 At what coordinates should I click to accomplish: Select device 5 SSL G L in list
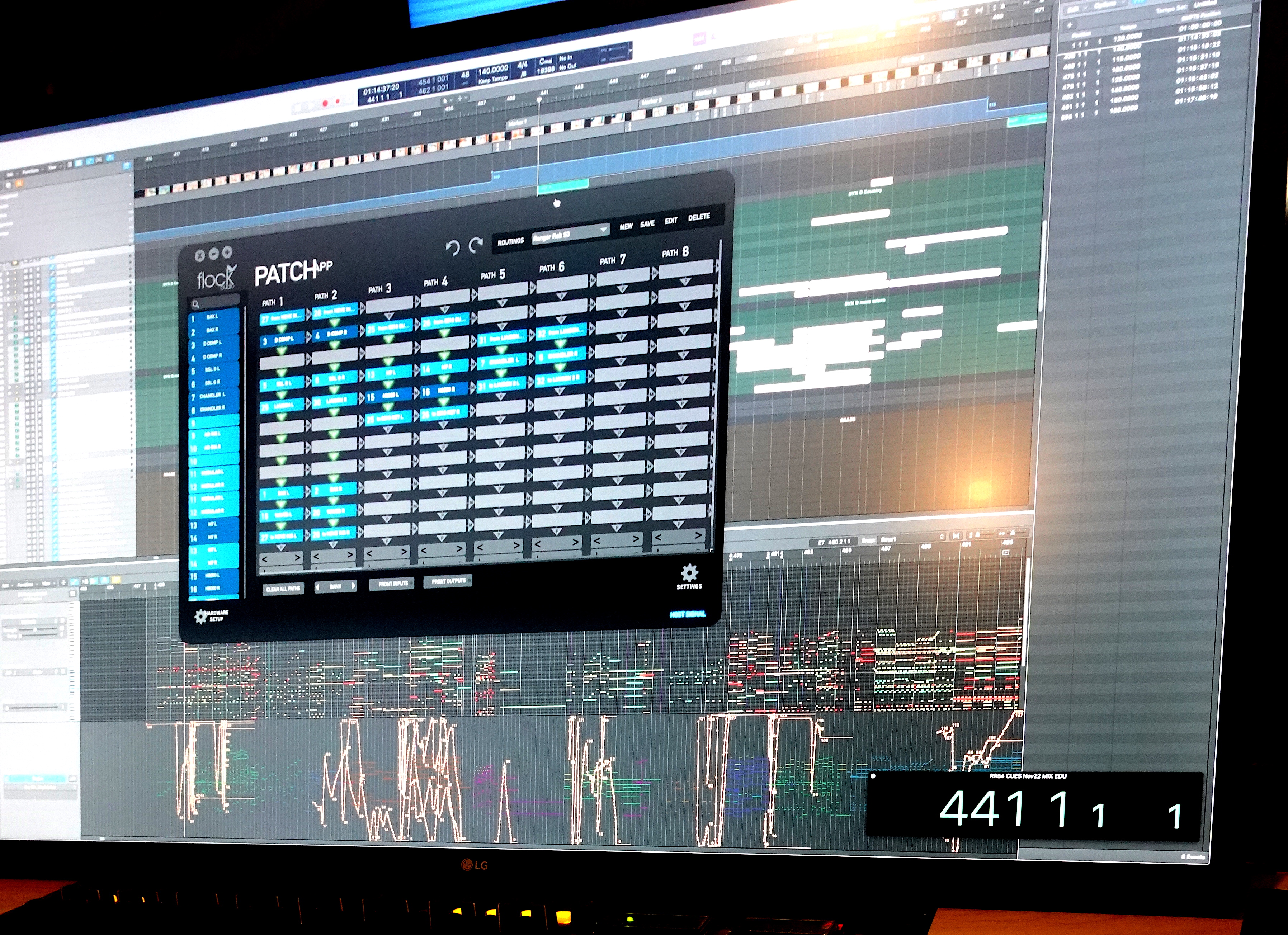213,369
